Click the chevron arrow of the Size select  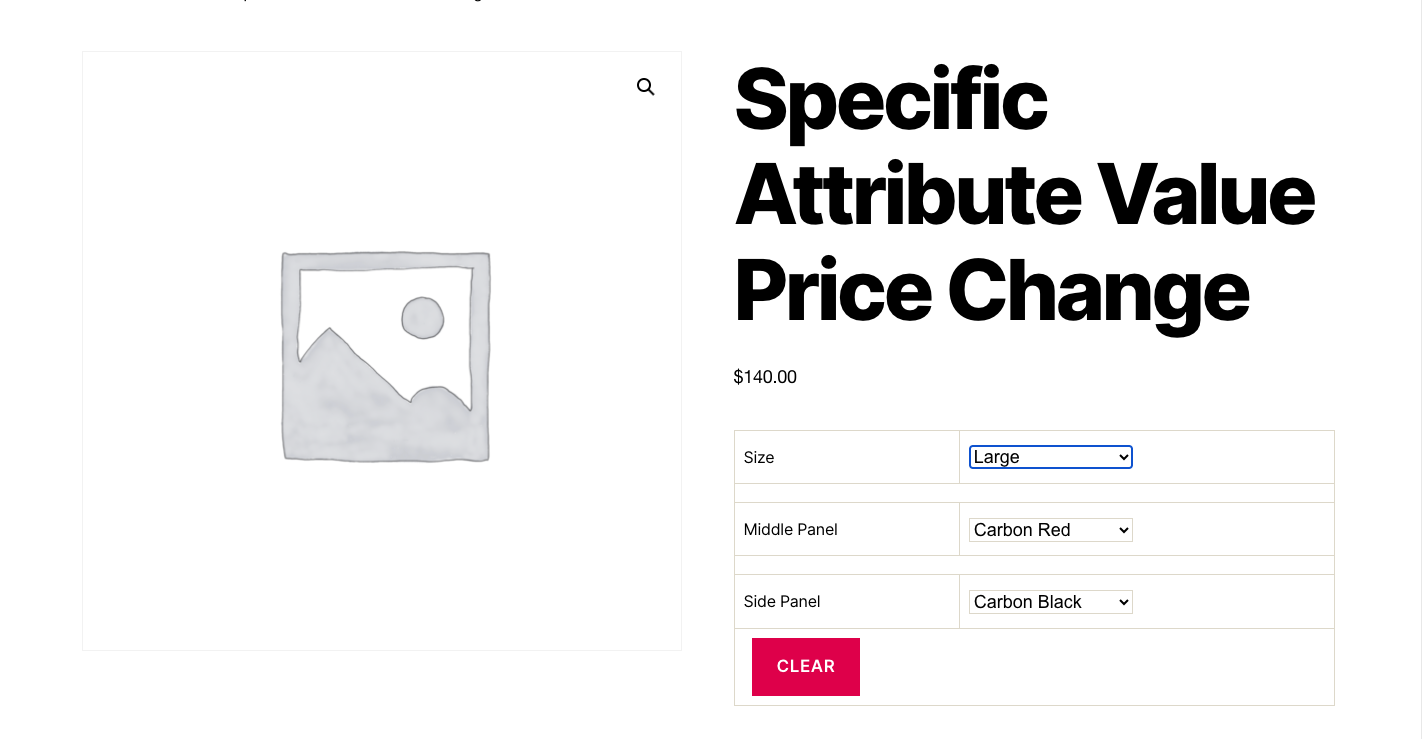point(1124,457)
